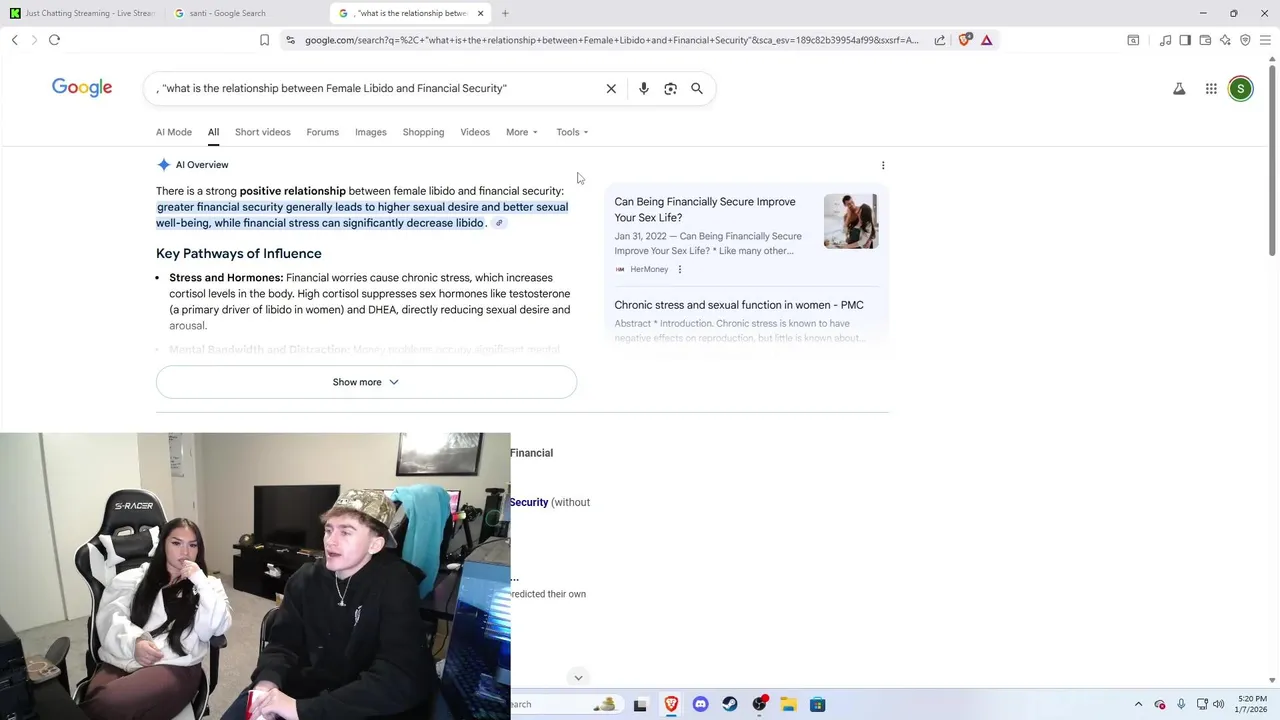1280x720 pixels.
Task: Open File Explorer from the taskbar
Action: [788, 704]
